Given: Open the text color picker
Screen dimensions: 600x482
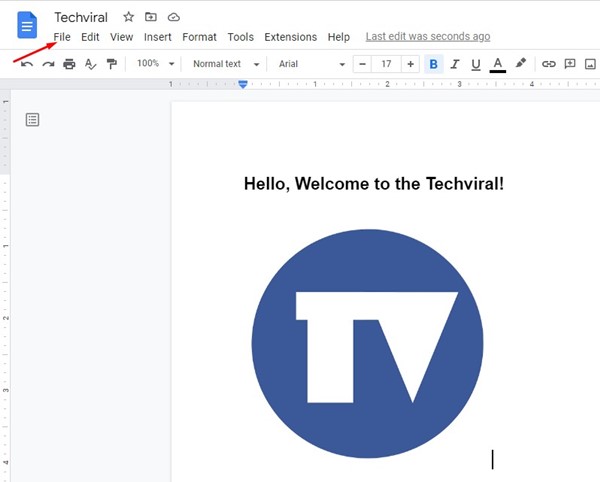Looking at the screenshot, I should coord(497,64).
